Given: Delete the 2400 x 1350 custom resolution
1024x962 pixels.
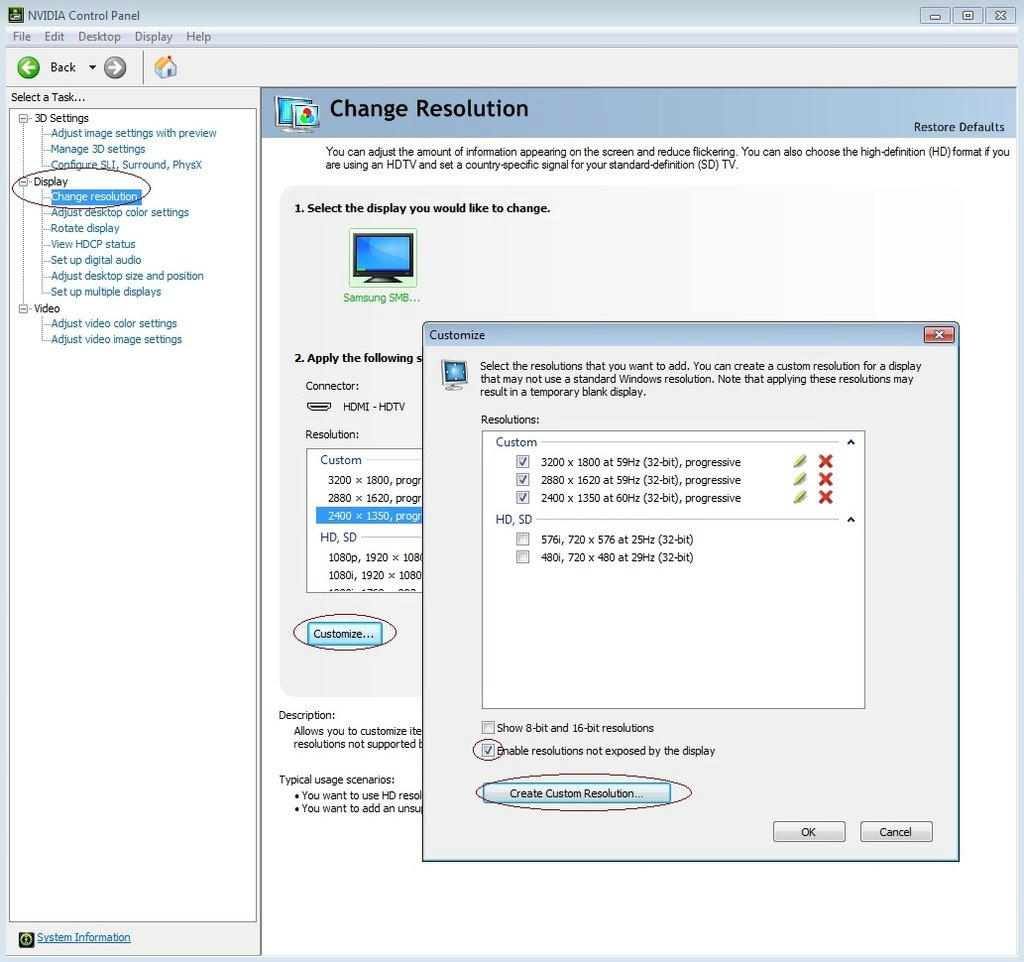Looking at the screenshot, I should pyautogui.click(x=825, y=498).
